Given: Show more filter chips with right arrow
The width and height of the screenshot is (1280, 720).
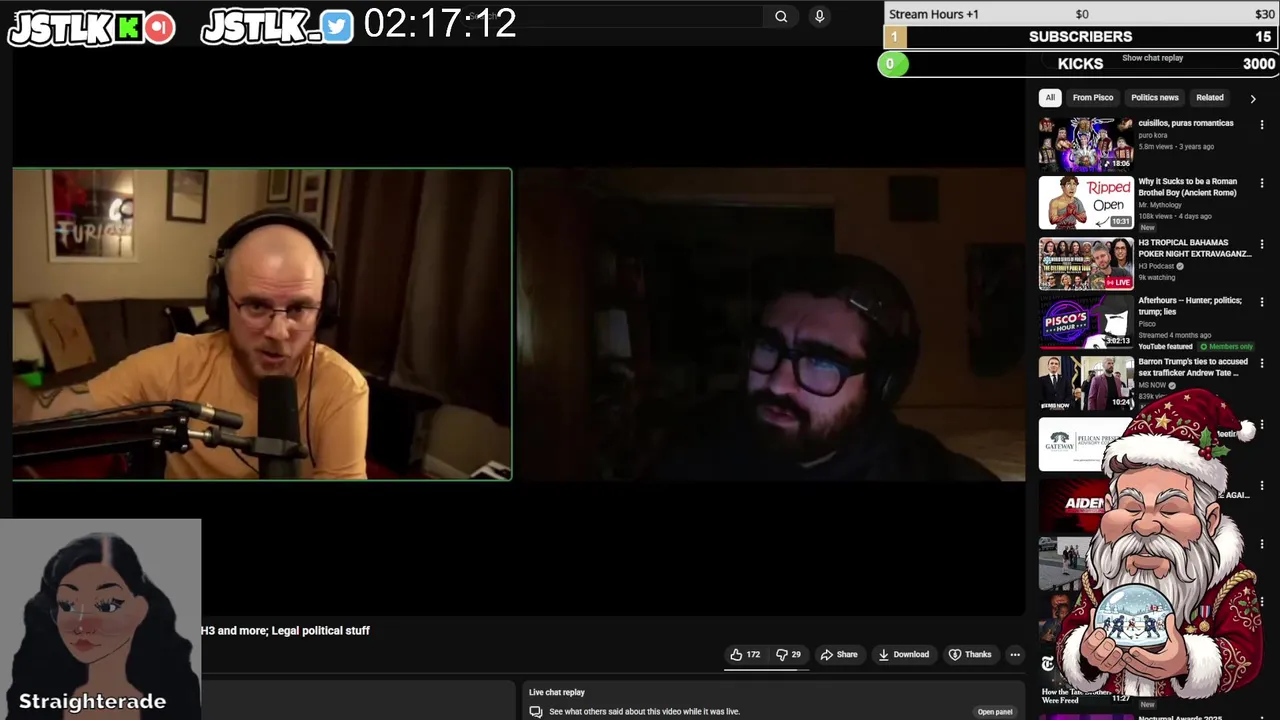Looking at the screenshot, I should (1253, 98).
